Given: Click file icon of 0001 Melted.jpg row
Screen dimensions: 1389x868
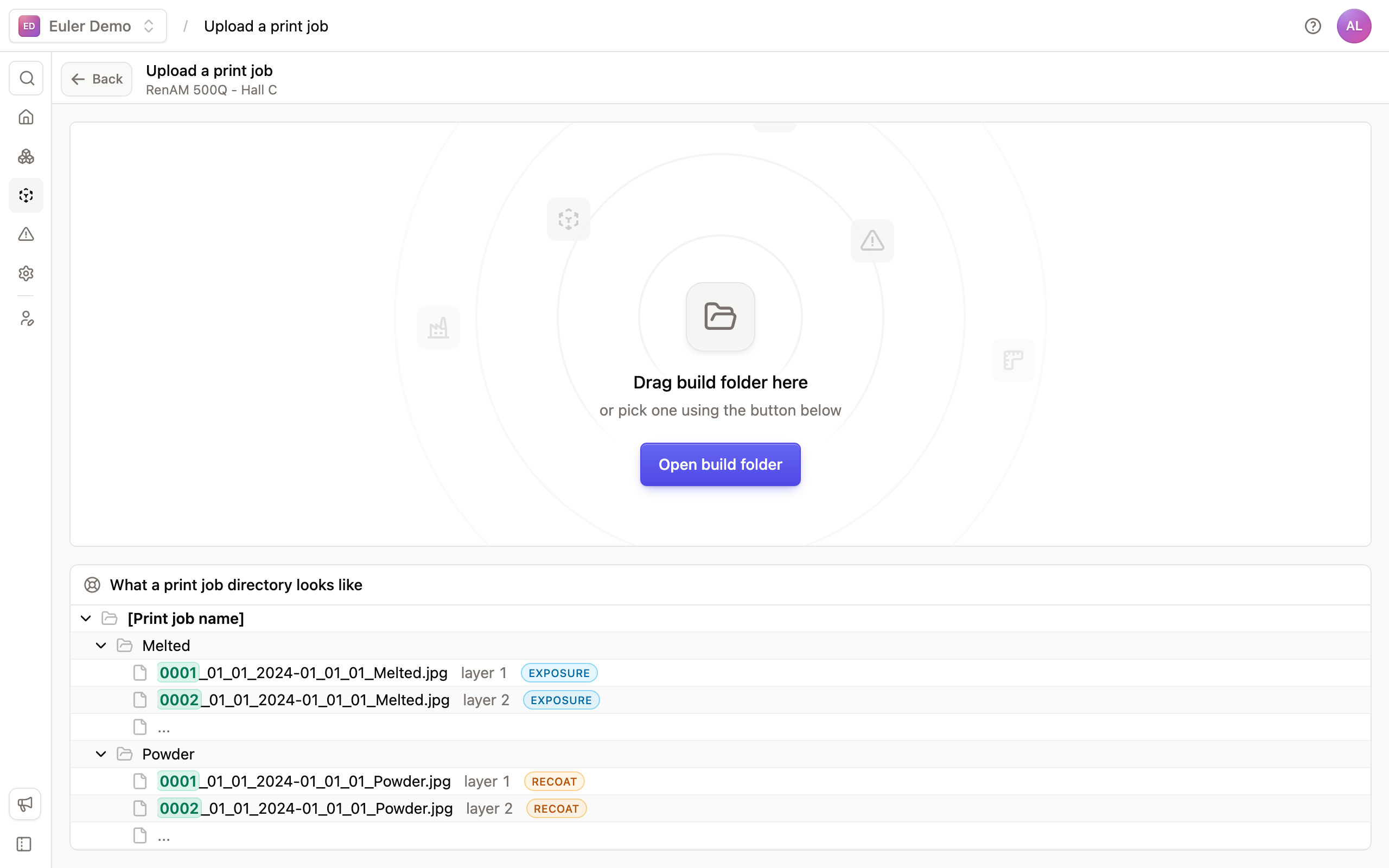Looking at the screenshot, I should pyautogui.click(x=140, y=673).
